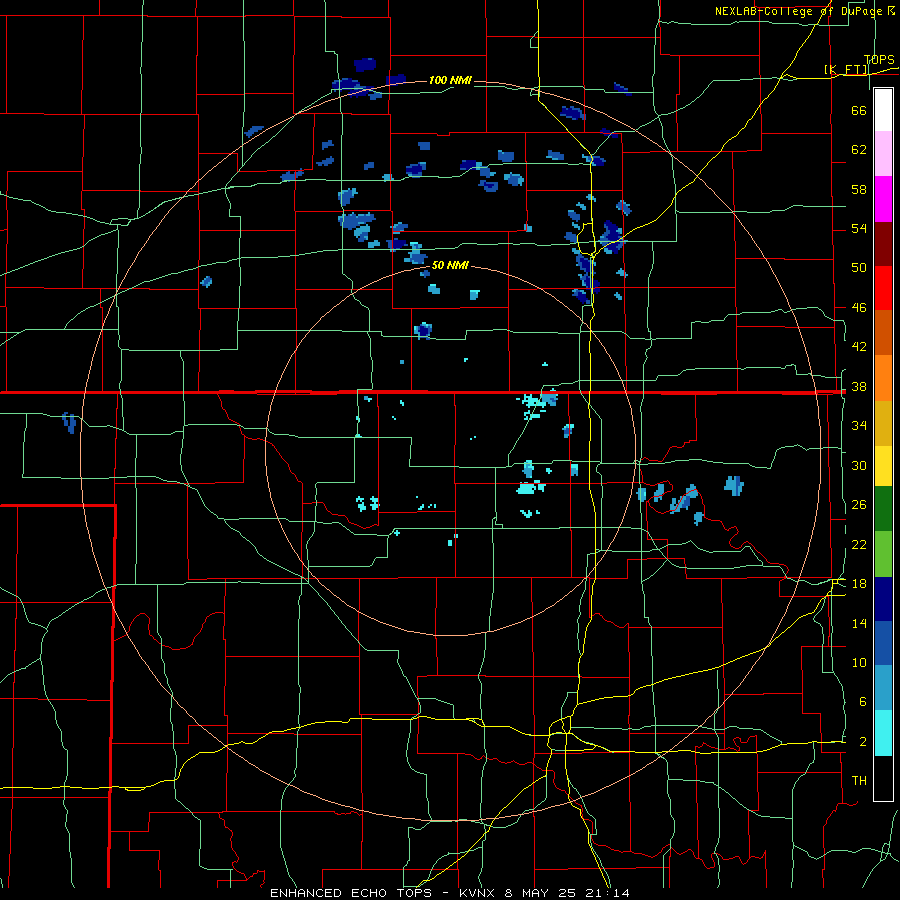Click the "K FT" units label
The height and width of the screenshot is (900, 900).
[846, 70]
